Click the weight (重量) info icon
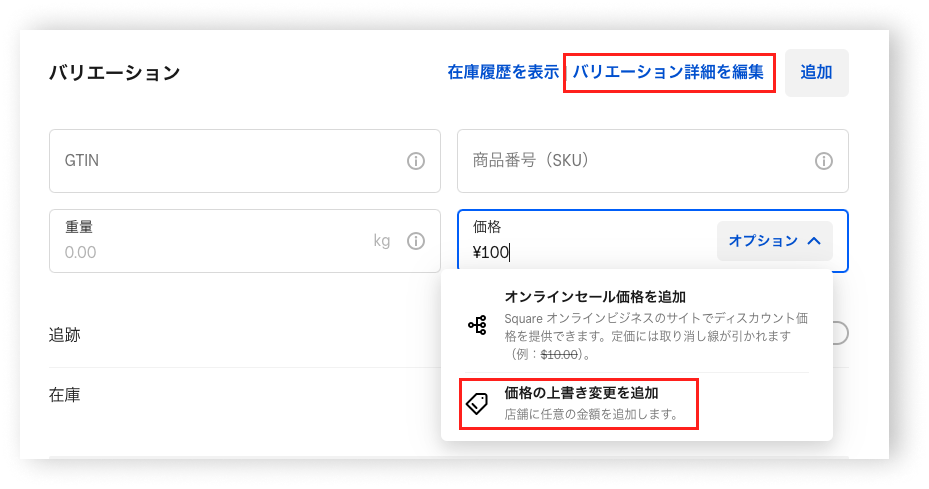 (x=416, y=241)
